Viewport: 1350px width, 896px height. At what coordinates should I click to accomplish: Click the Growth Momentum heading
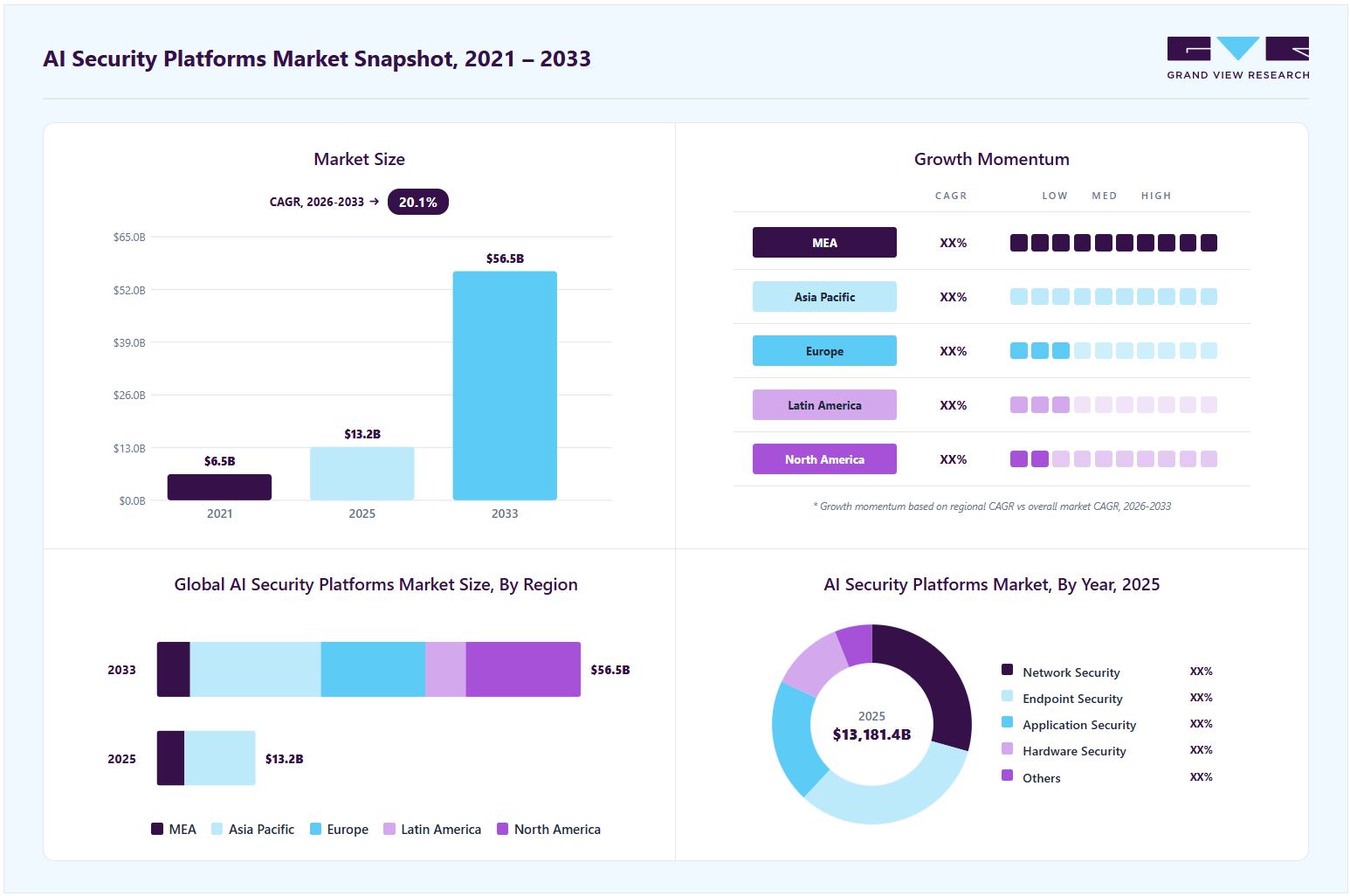[x=991, y=159]
